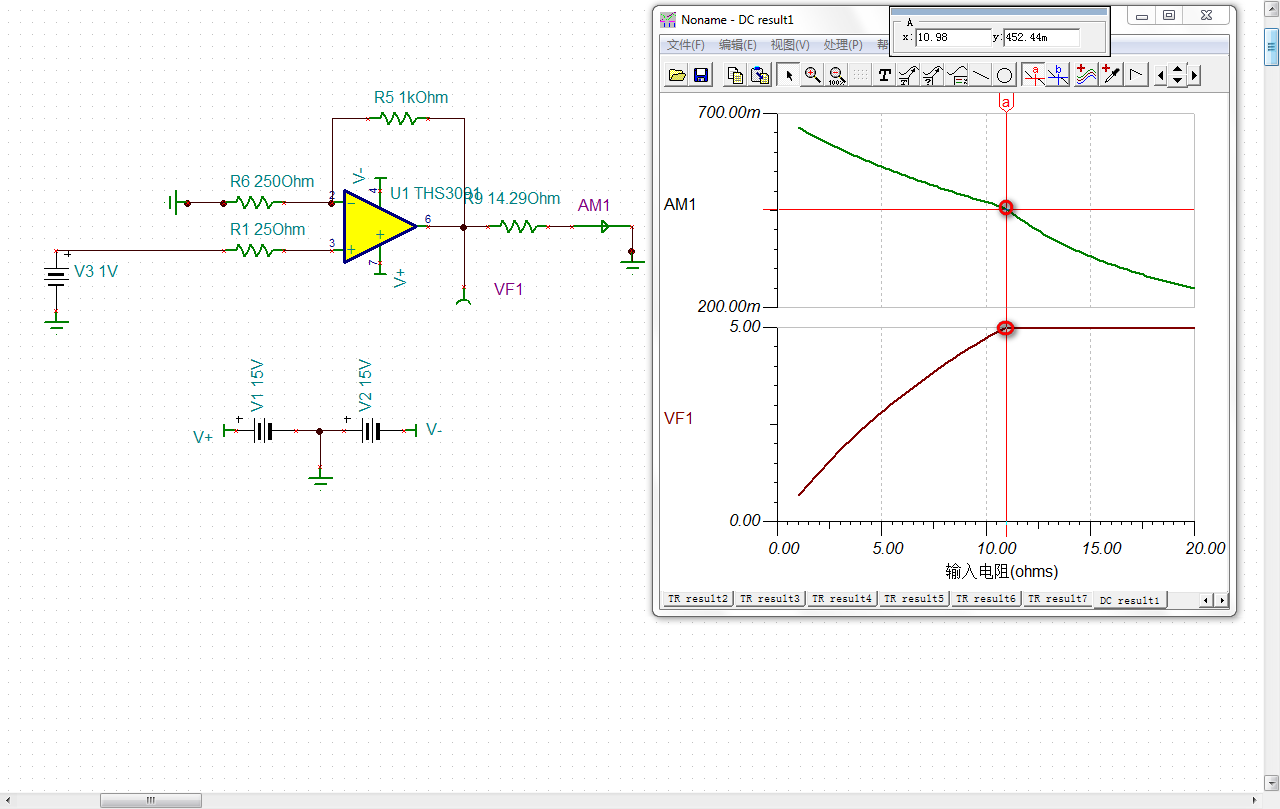Select the VF1 curve label in the plot
This screenshot has width=1280, height=809.
click(679, 418)
